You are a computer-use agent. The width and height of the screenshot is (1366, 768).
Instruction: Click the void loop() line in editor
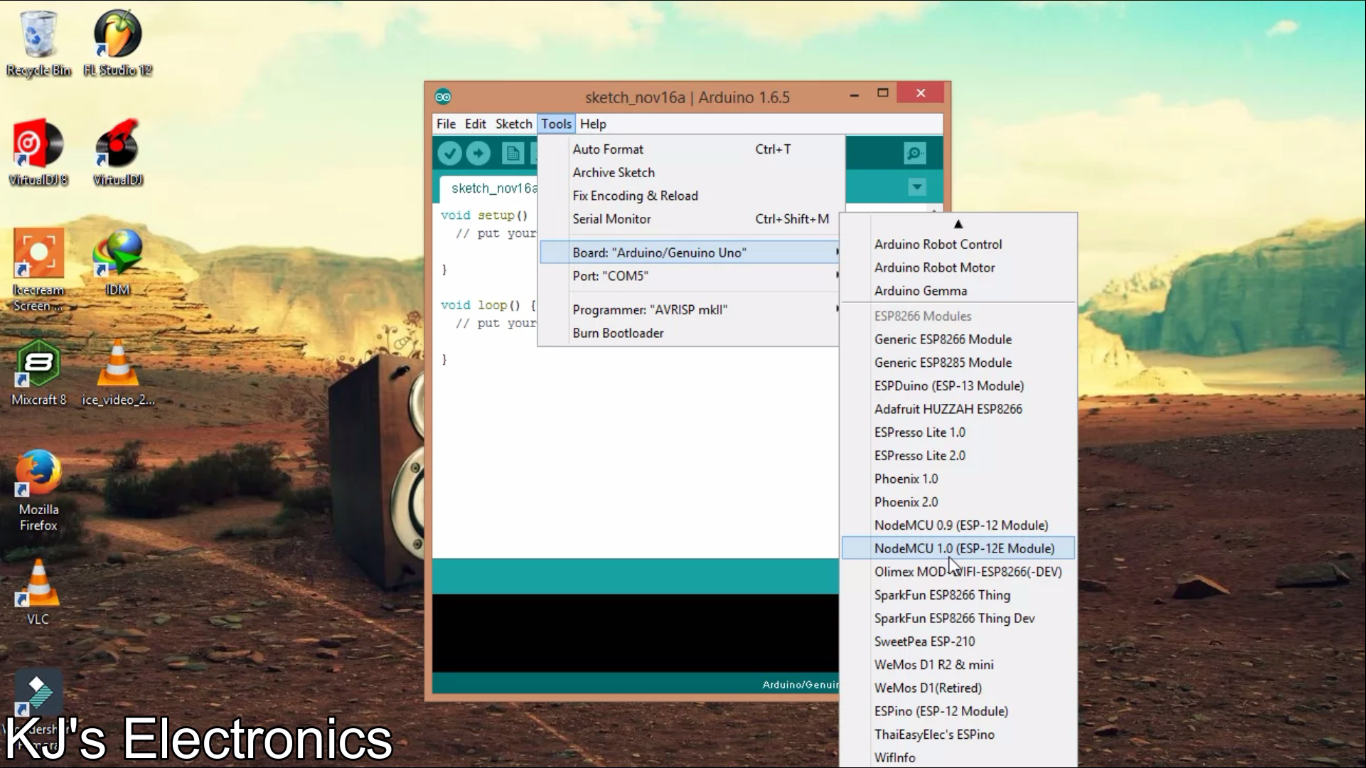(488, 305)
